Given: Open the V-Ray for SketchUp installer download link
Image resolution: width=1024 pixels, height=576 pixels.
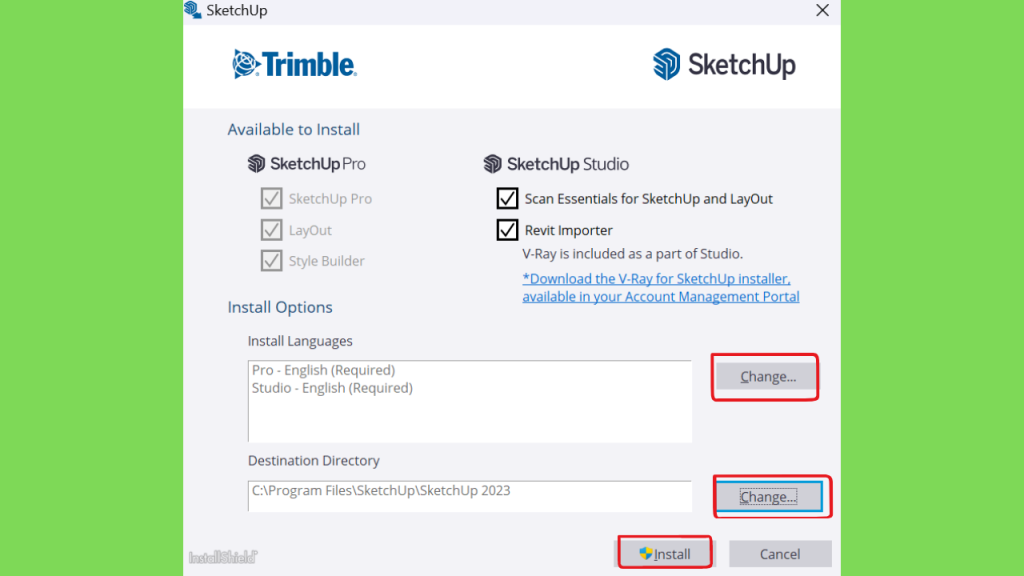Looking at the screenshot, I should pyautogui.click(x=660, y=287).
